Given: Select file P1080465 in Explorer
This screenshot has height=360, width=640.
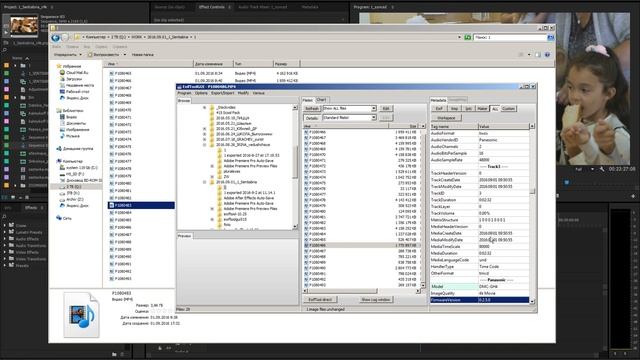Looking at the screenshot, I should click(x=120, y=73).
